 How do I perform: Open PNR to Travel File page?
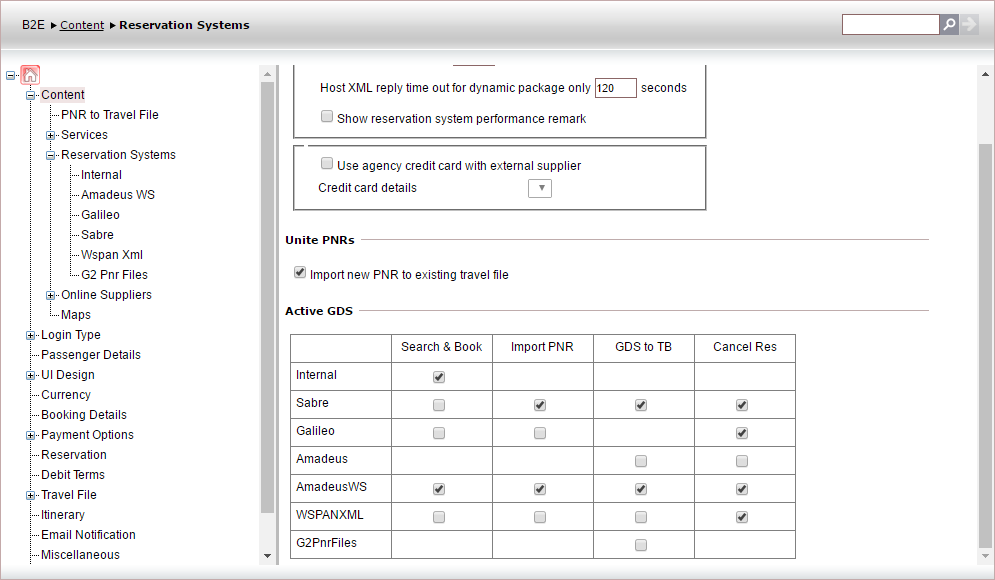click(110, 115)
